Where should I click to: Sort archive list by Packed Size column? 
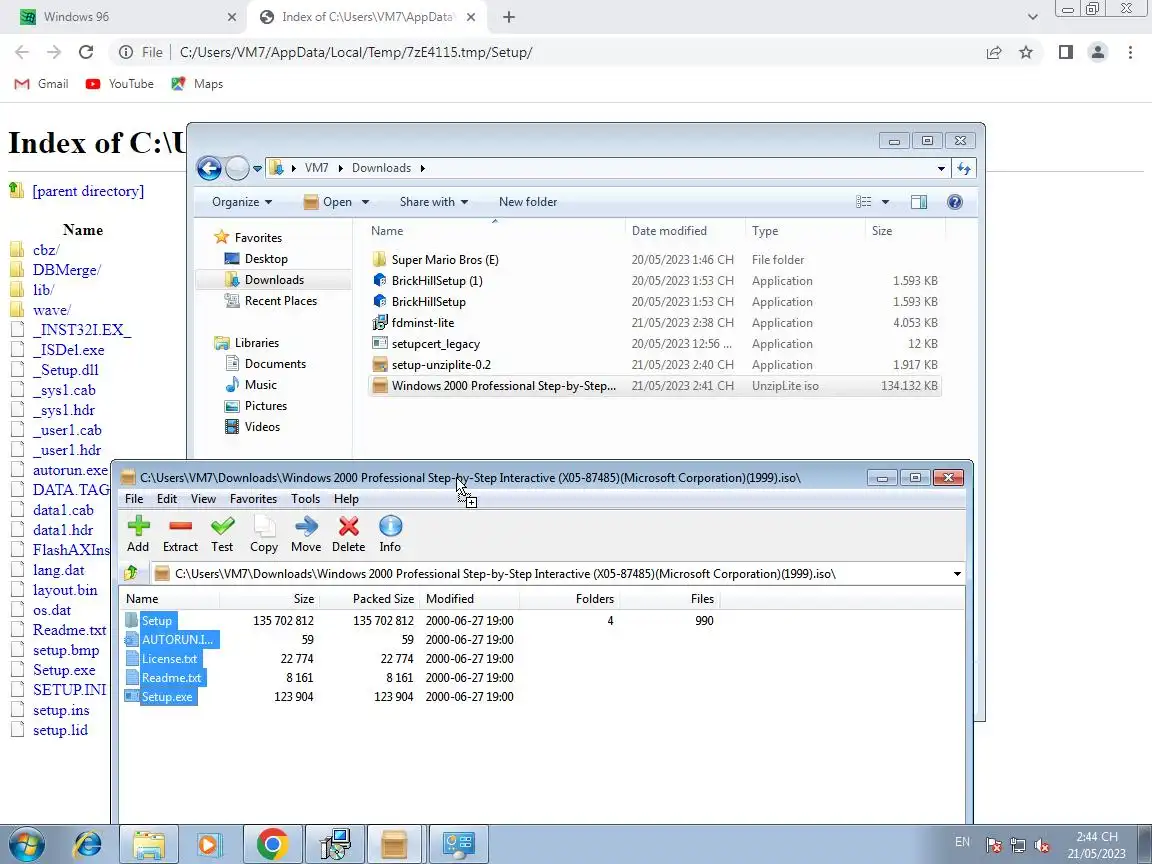[383, 599]
